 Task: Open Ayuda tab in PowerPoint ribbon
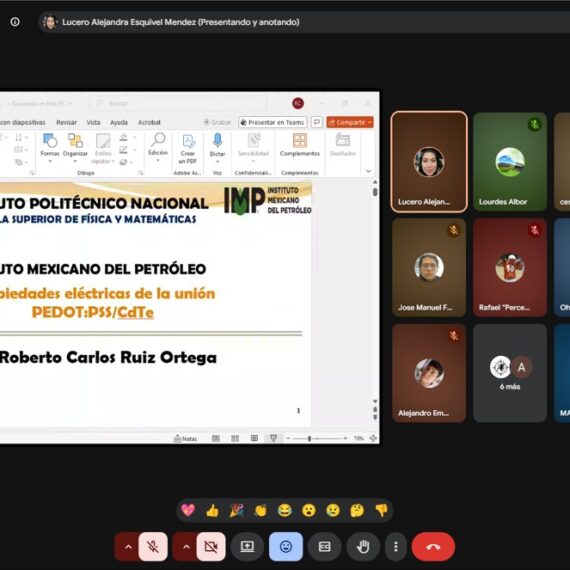(119, 123)
